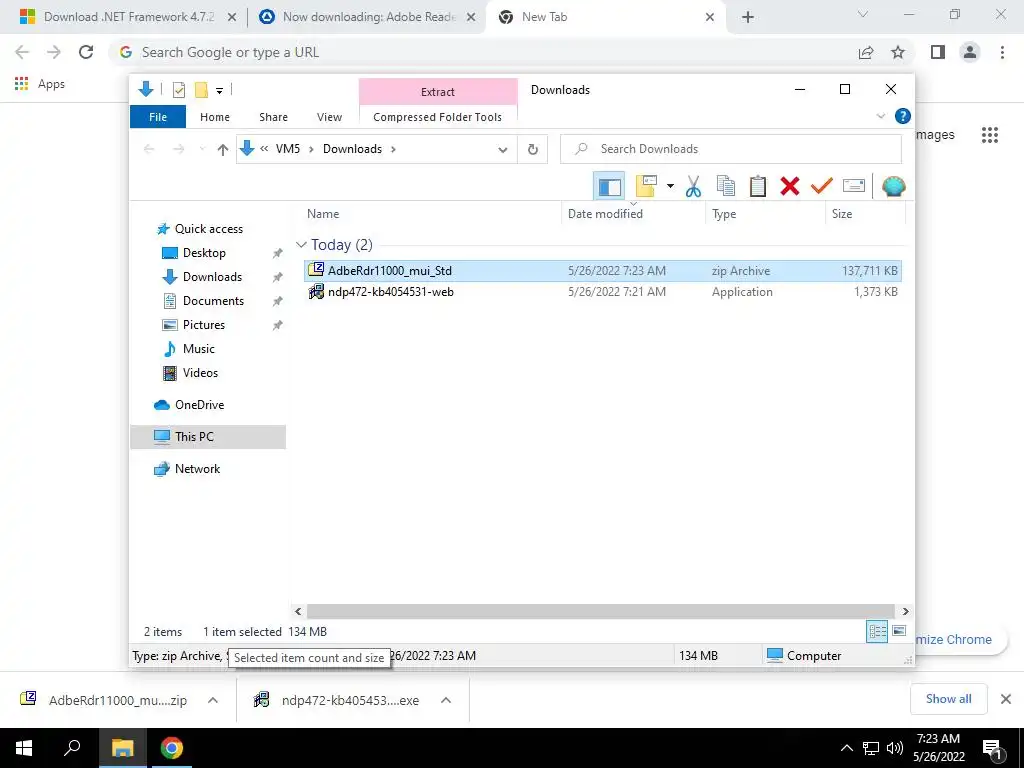Click the Chrome reload page icon

pos(86,52)
